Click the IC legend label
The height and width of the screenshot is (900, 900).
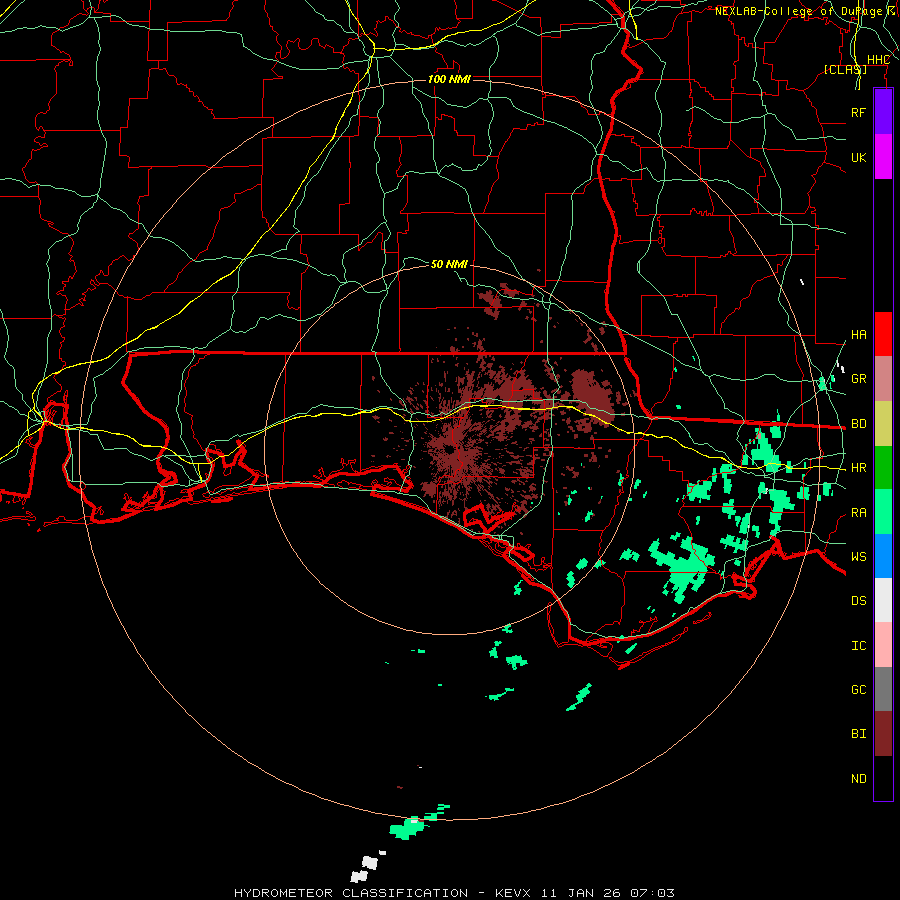(x=859, y=646)
